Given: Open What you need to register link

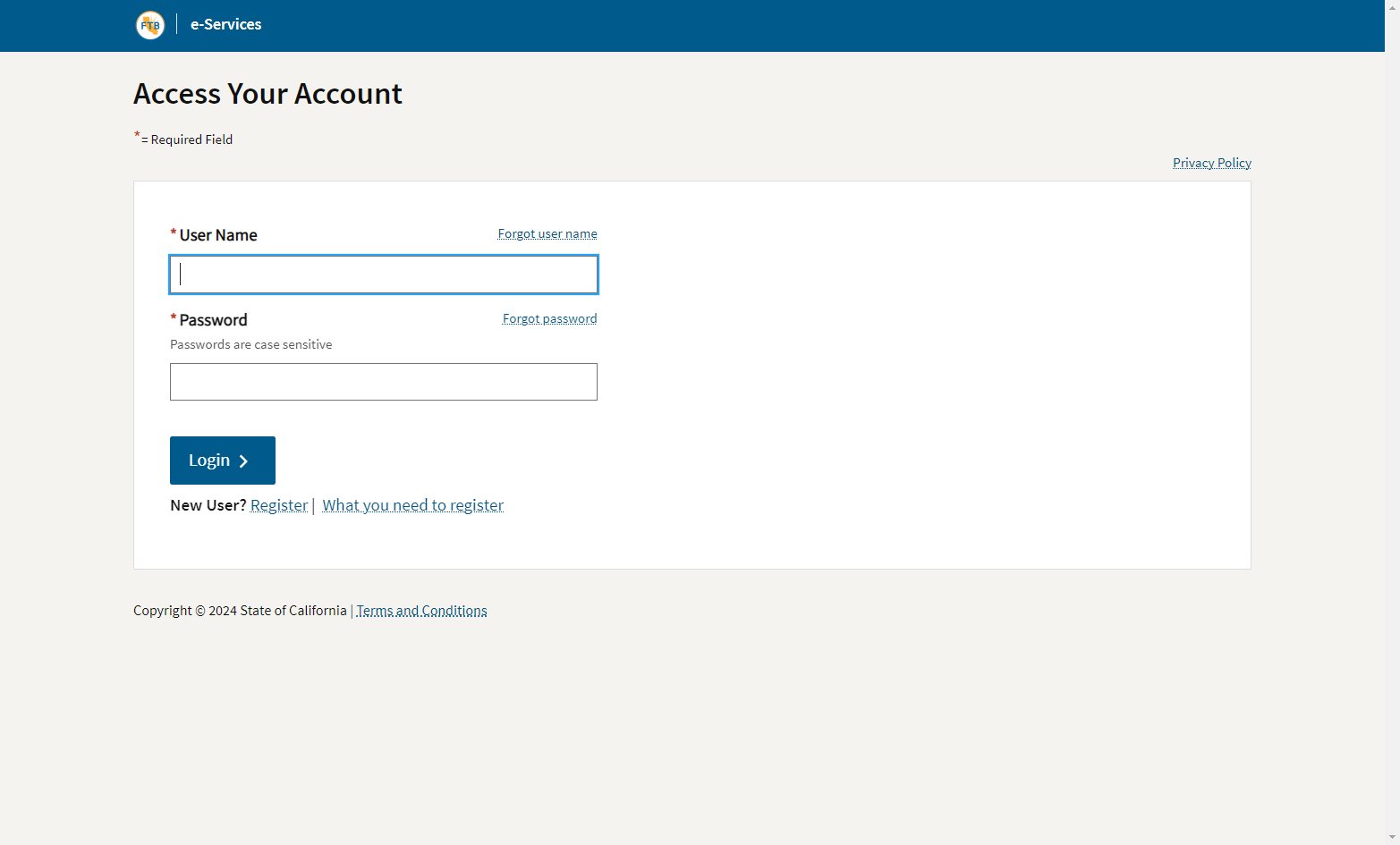Looking at the screenshot, I should [x=412, y=505].
